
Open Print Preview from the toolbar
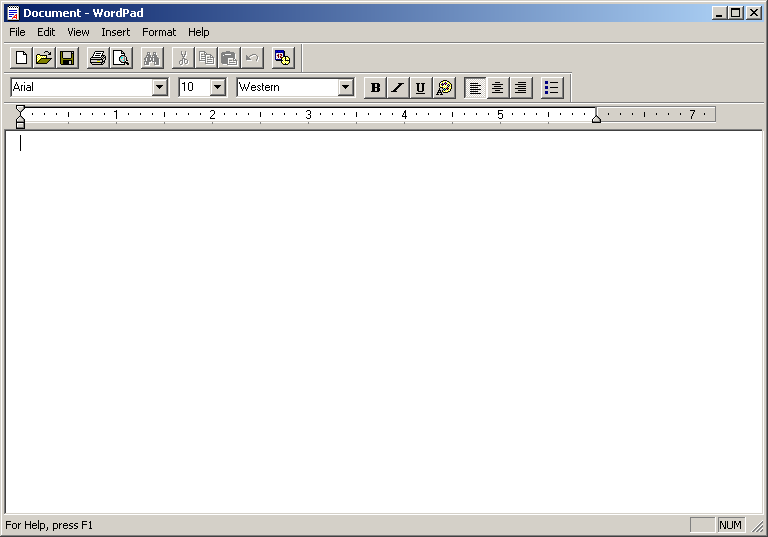click(120, 58)
